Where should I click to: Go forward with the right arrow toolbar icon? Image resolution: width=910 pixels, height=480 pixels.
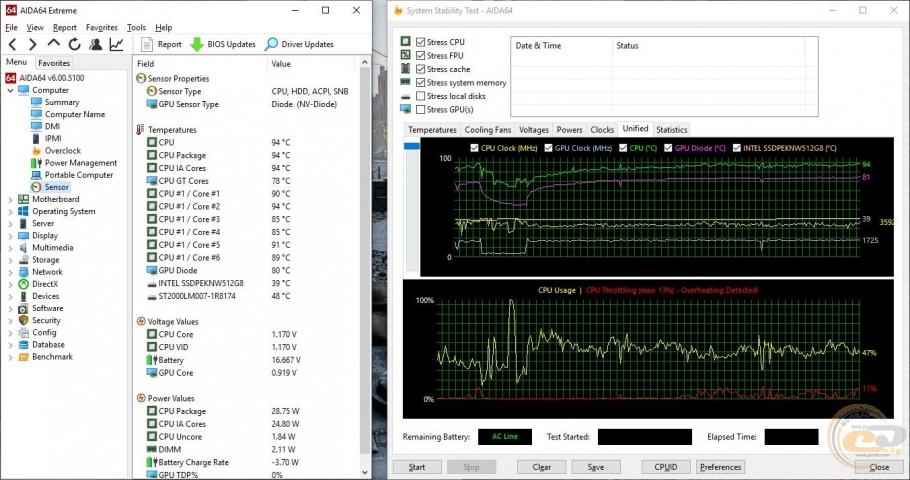[32, 44]
